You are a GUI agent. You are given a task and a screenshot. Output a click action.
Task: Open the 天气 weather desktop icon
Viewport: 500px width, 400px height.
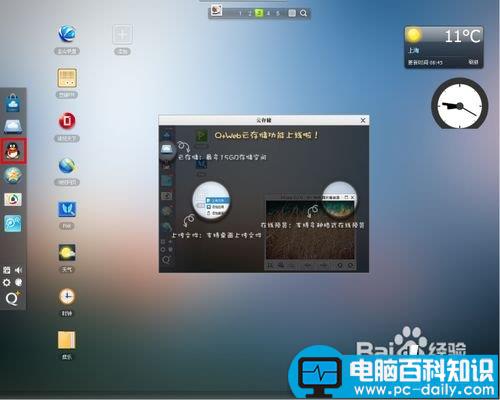tap(67, 253)
